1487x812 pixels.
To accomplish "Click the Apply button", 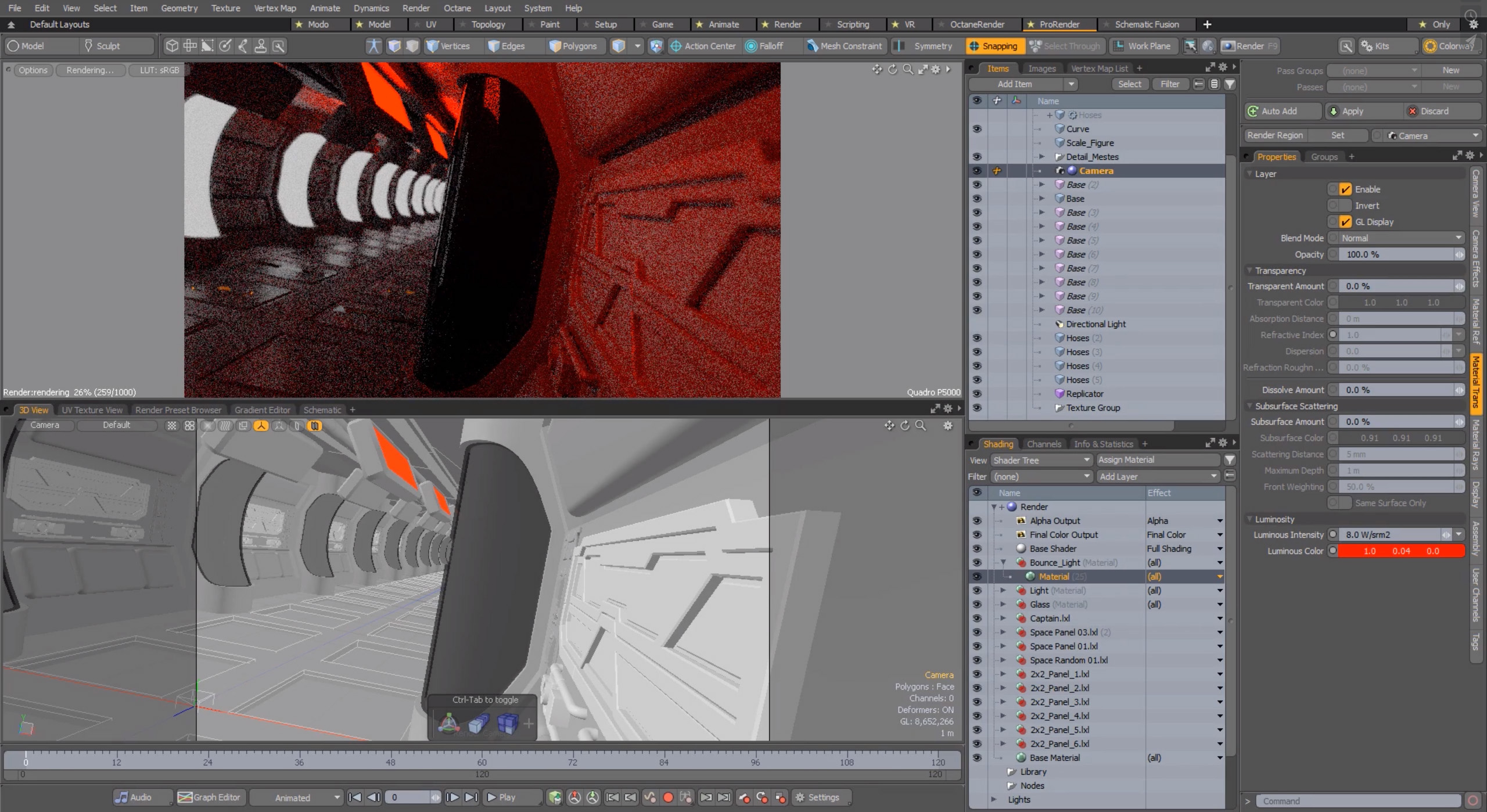I will pos(1353,111).
